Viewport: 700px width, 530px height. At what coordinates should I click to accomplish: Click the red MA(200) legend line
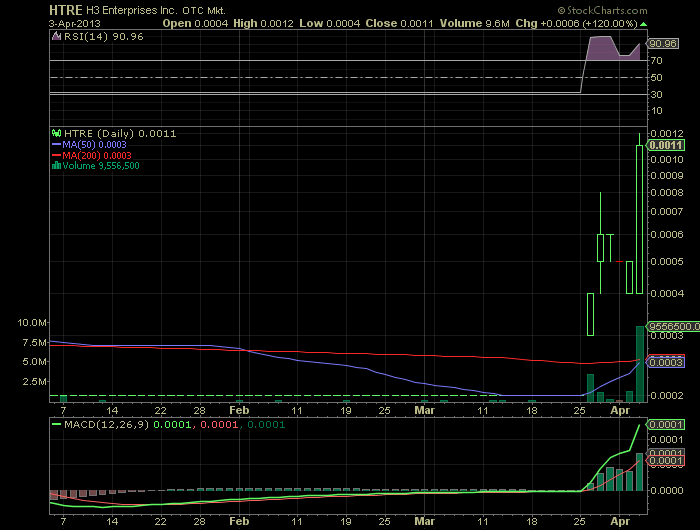pyautogui.click(x=56, y=155)
